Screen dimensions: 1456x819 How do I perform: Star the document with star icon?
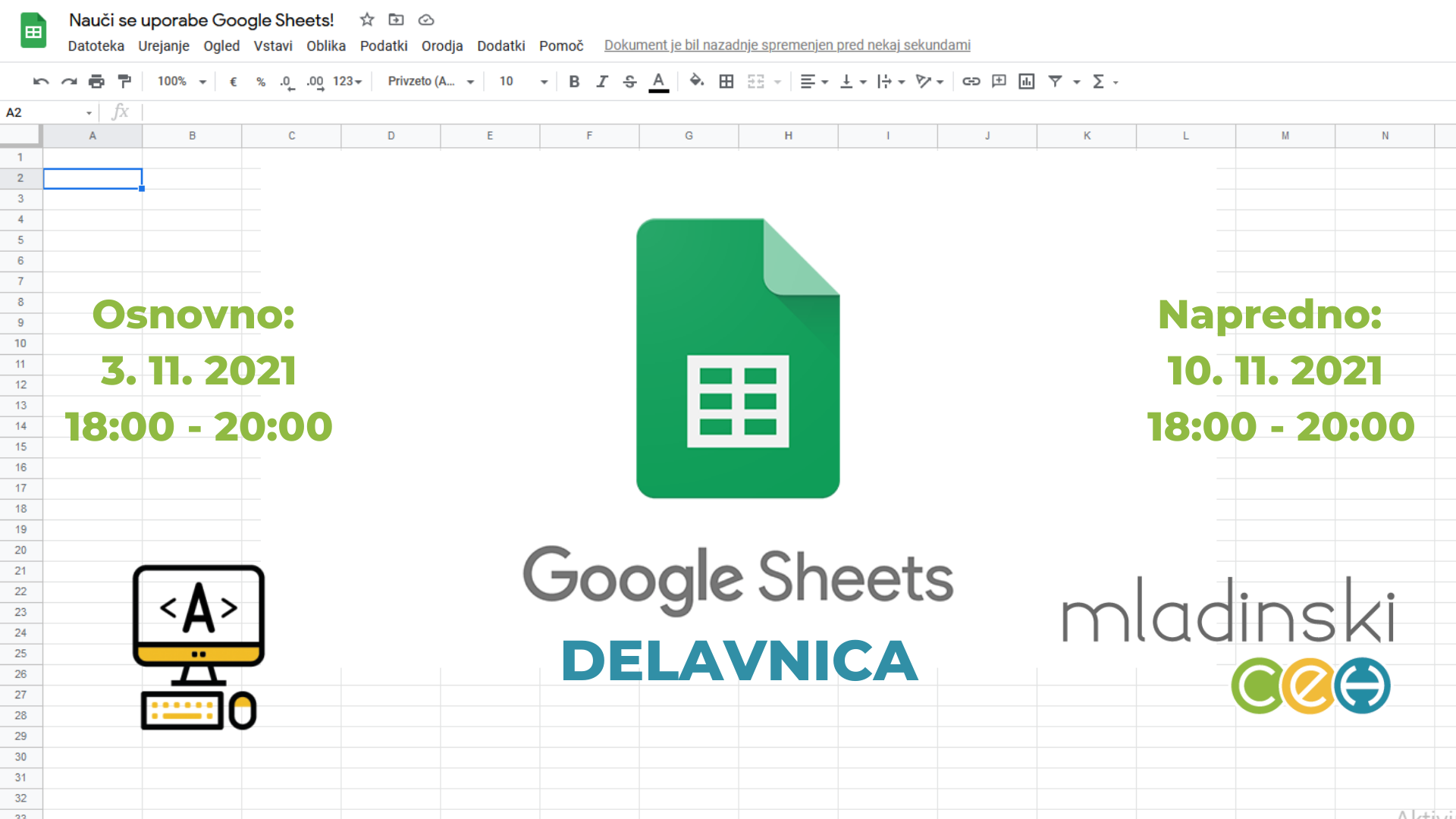367,20
